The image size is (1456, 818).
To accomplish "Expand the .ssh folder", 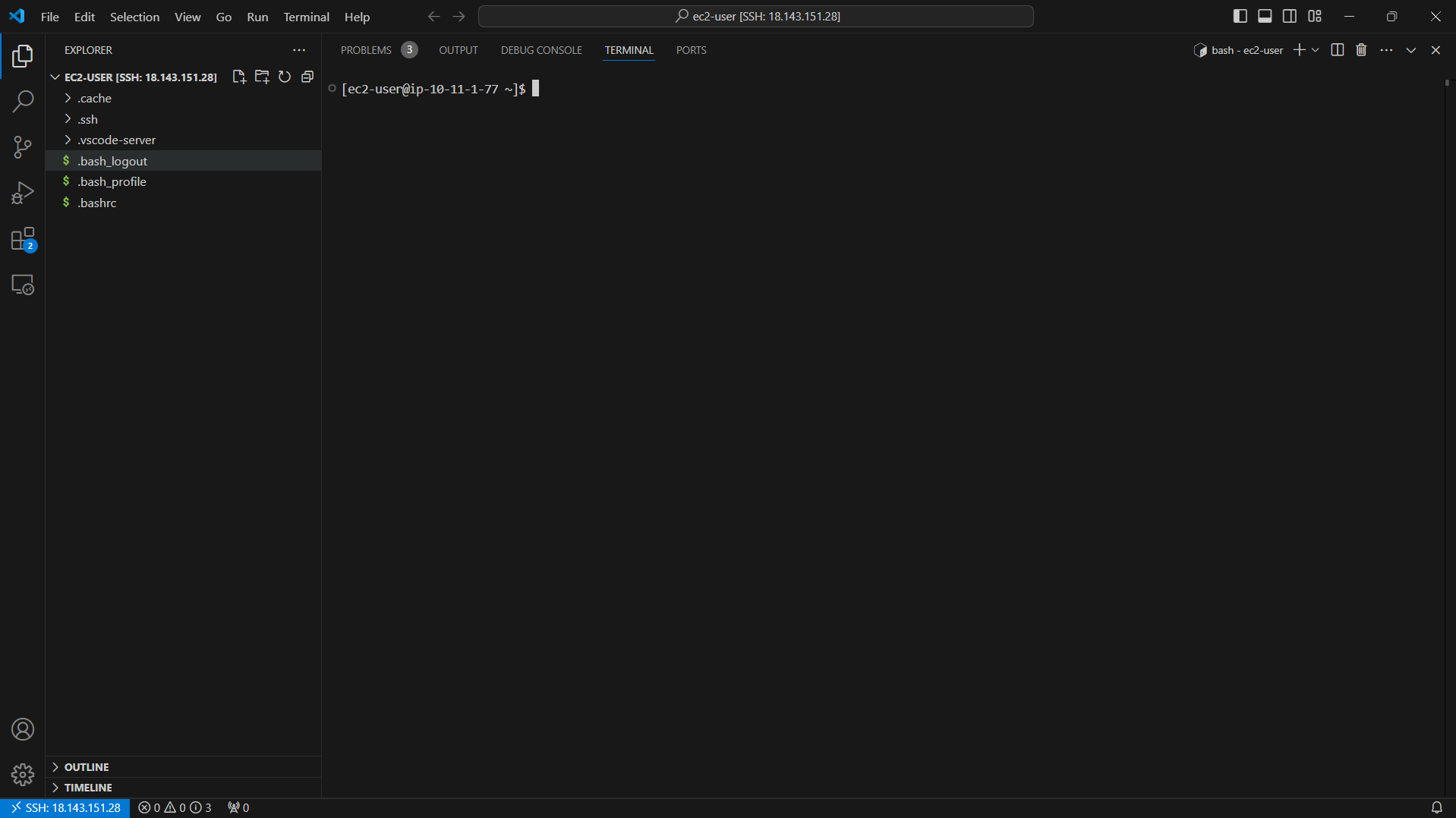I will click(183, 119).
